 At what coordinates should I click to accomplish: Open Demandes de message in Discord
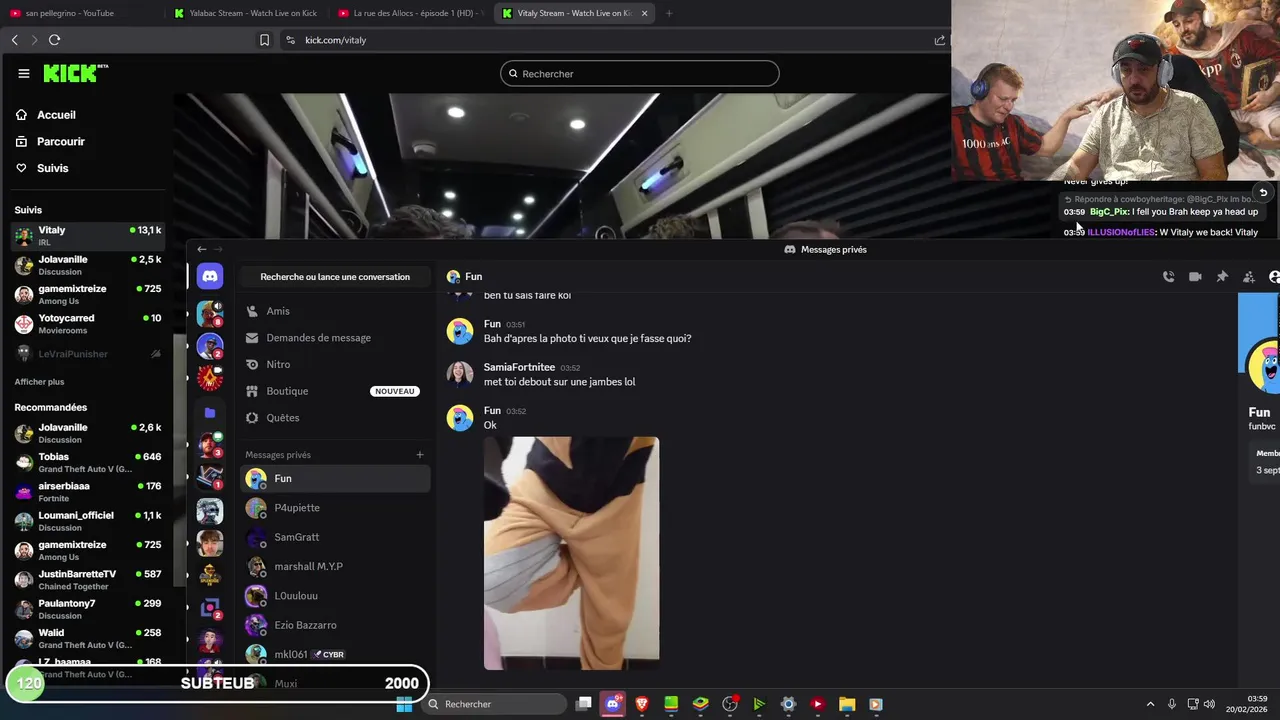click(335, 338)
